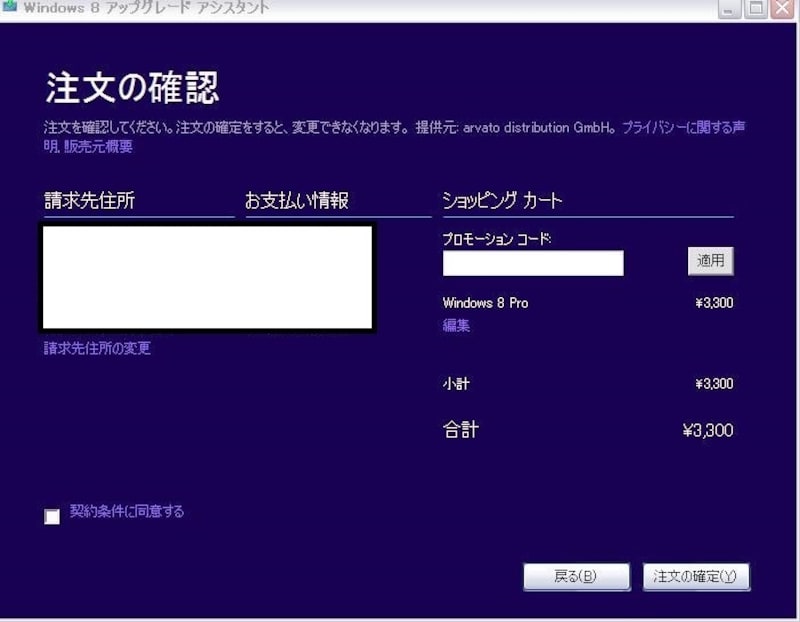Viewport: 800px width, 622px height.
Task: Select the 請求先住所 section header
Action: pos(90,200)
